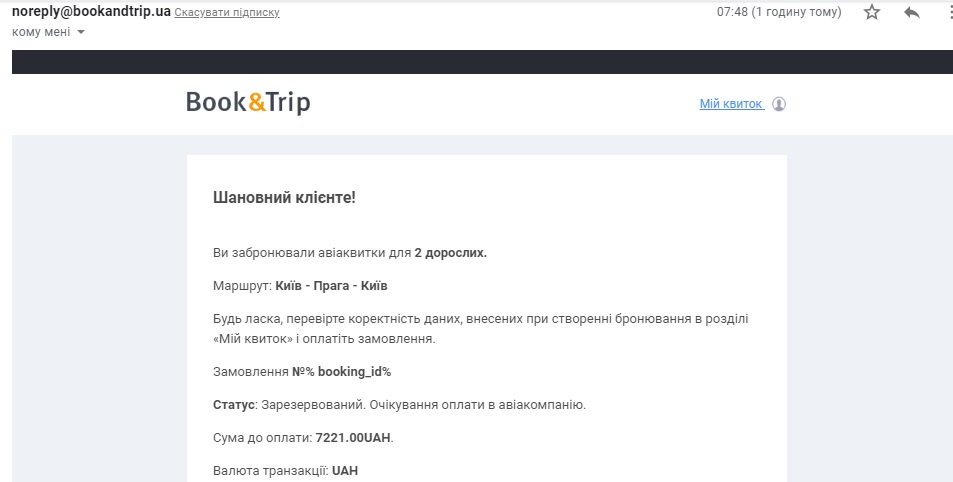Click the Статус label in the email
The height and width of the screenshot is (482, 953).
click(235, 405)
